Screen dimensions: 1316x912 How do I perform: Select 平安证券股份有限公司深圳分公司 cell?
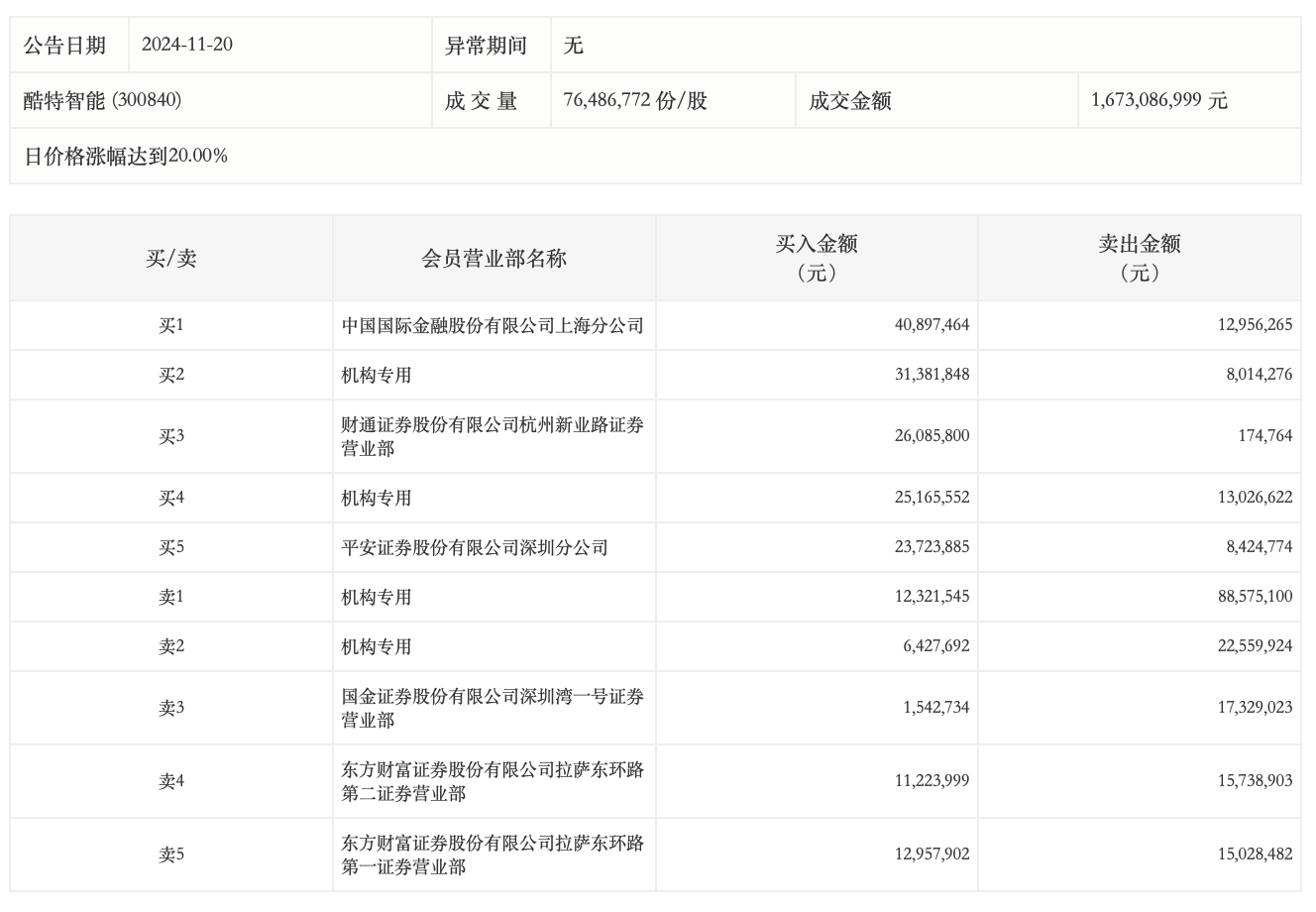475,547
